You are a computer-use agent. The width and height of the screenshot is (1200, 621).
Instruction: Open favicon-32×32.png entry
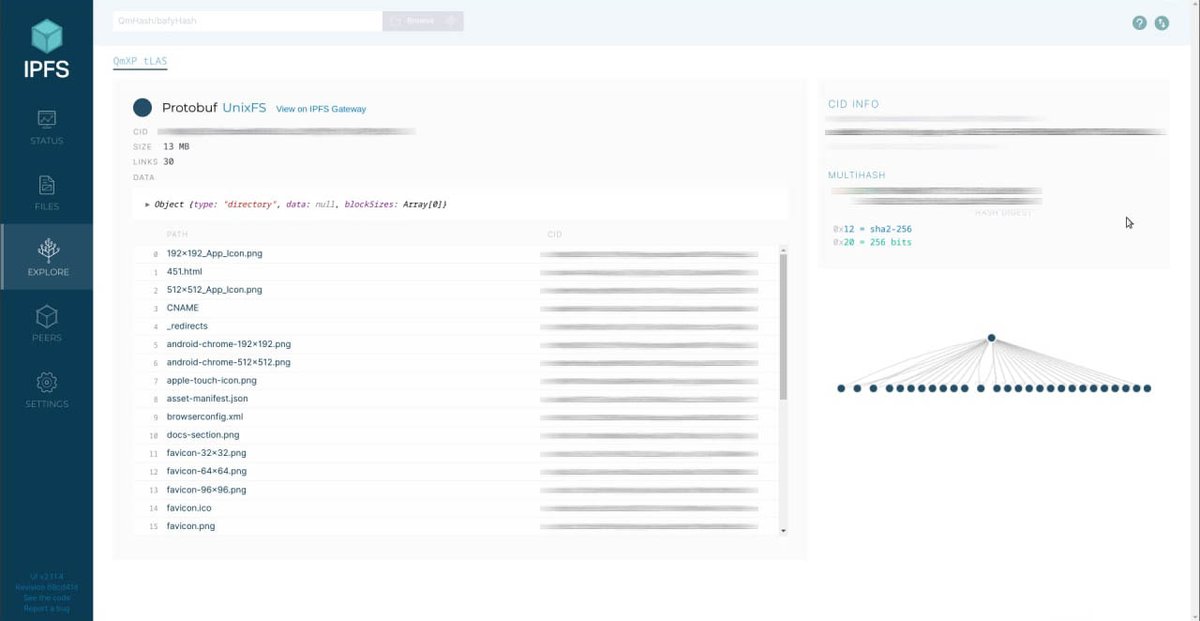point(206,453)
